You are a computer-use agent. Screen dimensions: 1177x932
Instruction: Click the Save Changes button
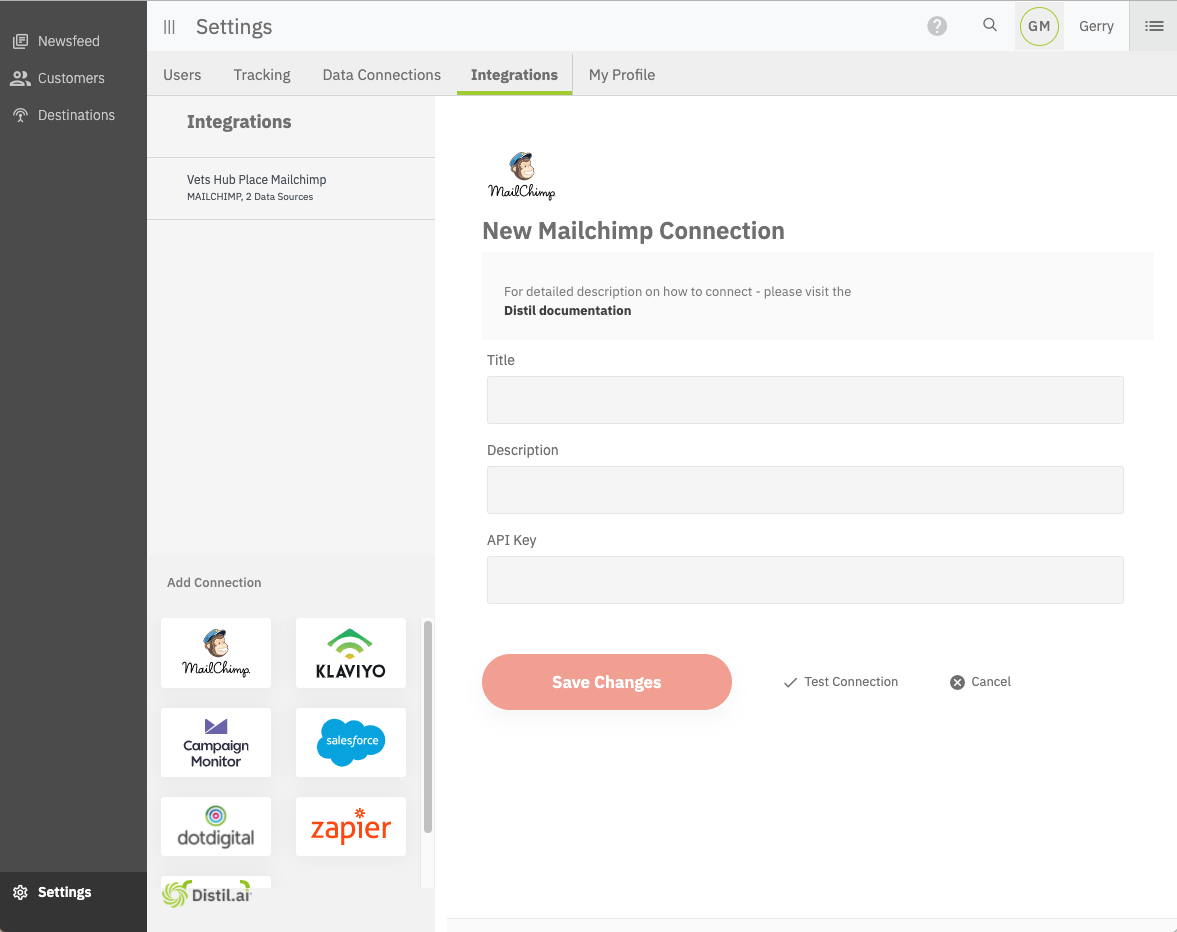pyautogui.click(x=607, y=682)
